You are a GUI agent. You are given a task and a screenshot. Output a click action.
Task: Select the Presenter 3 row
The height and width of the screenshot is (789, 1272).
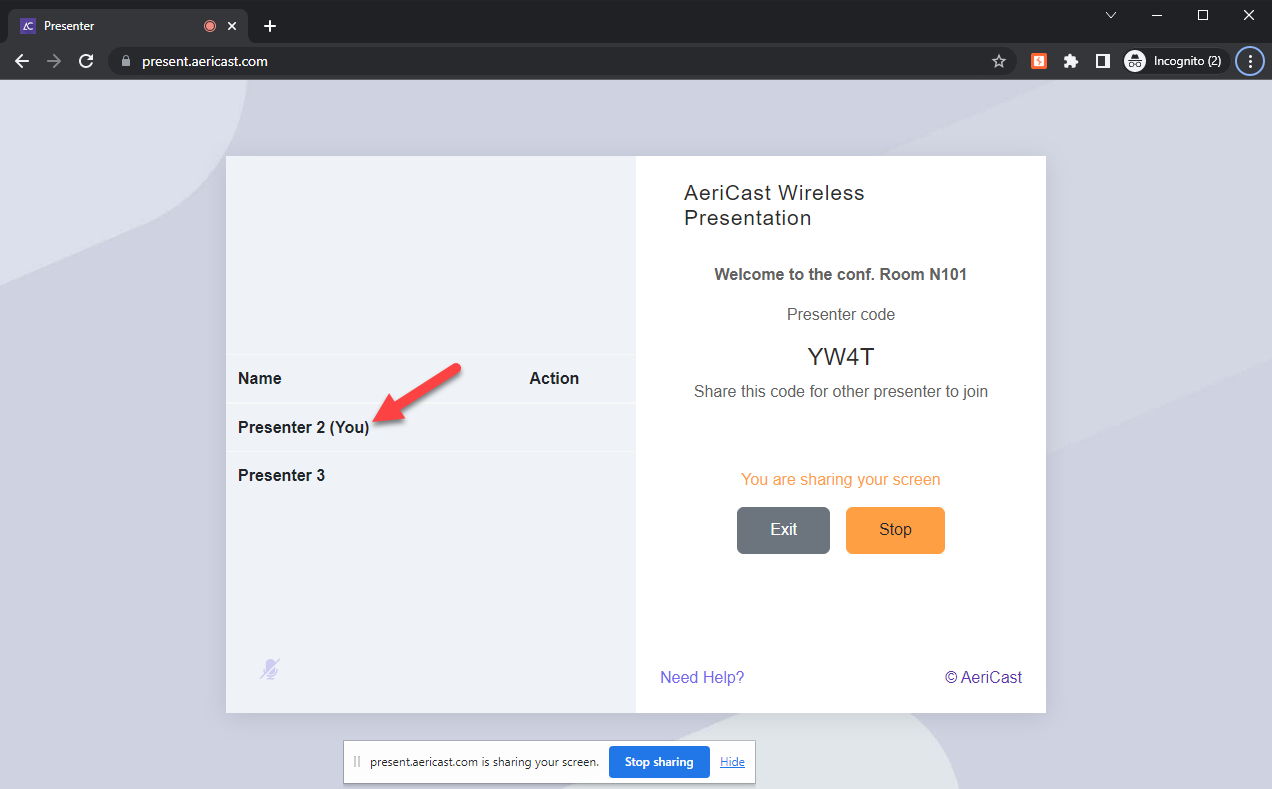431,475
